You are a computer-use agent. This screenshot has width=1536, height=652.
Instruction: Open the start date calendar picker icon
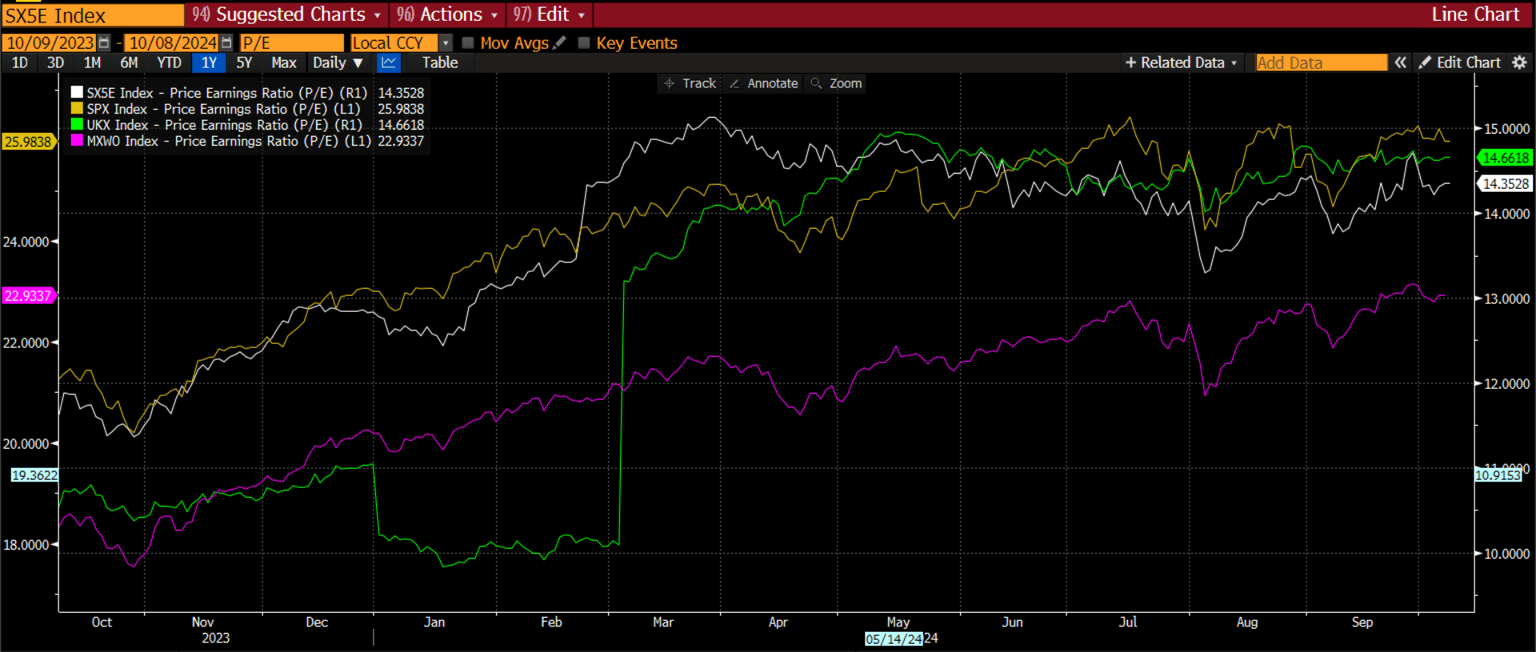click(104, 43)
